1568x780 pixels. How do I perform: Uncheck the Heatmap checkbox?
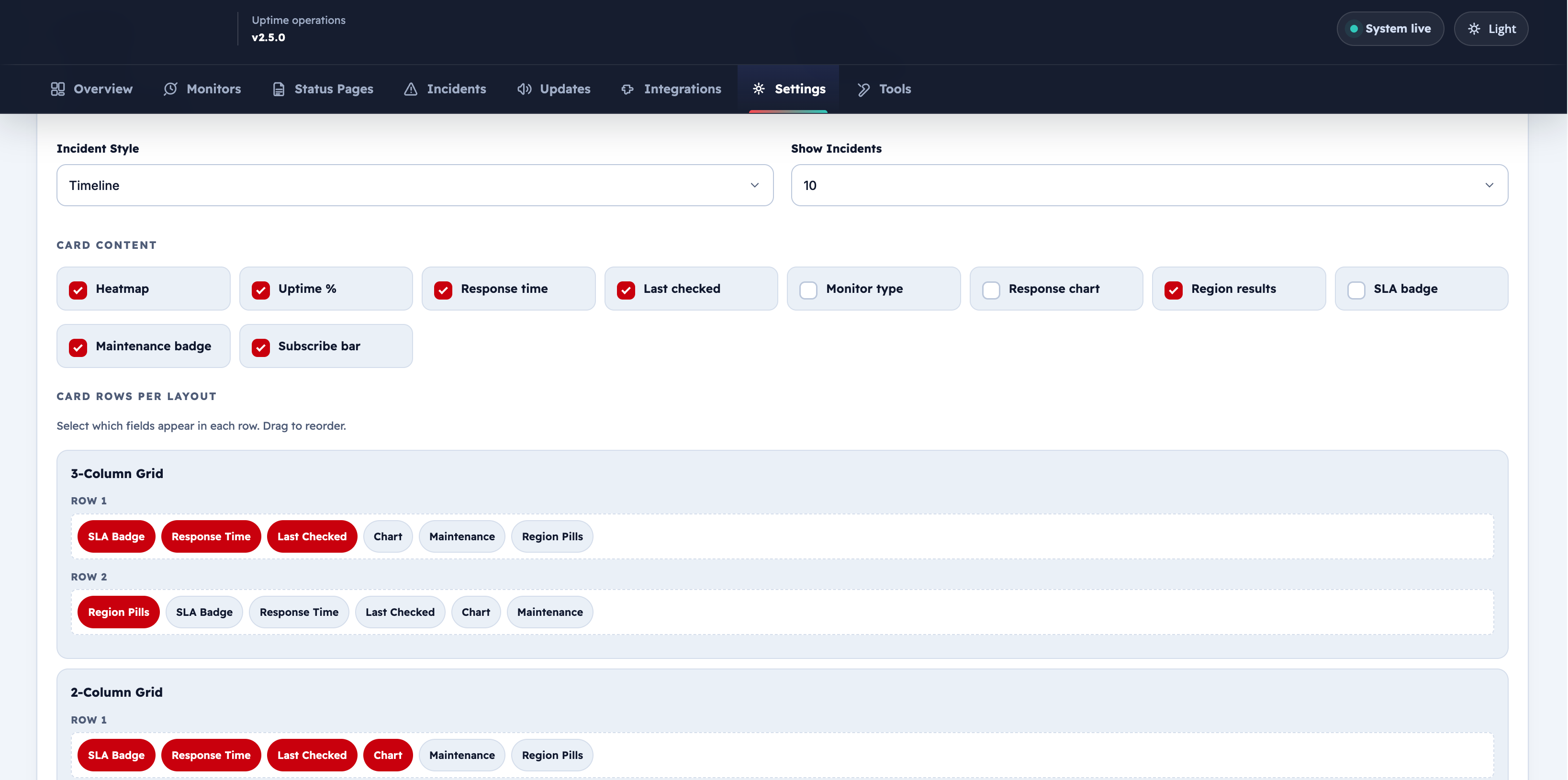pyautogui.click(x=78, y=290)
